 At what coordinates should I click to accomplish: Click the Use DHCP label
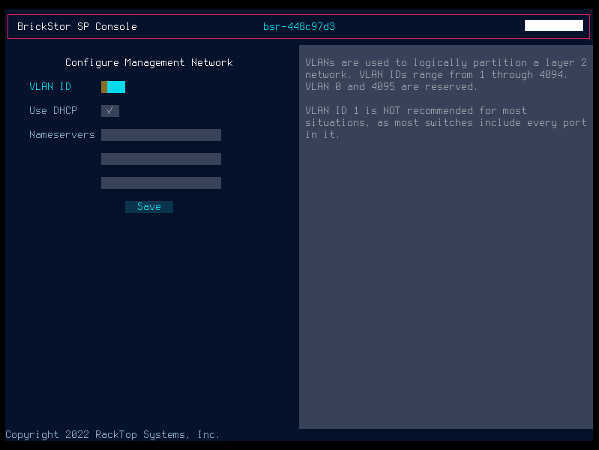(x=53, y=111)
